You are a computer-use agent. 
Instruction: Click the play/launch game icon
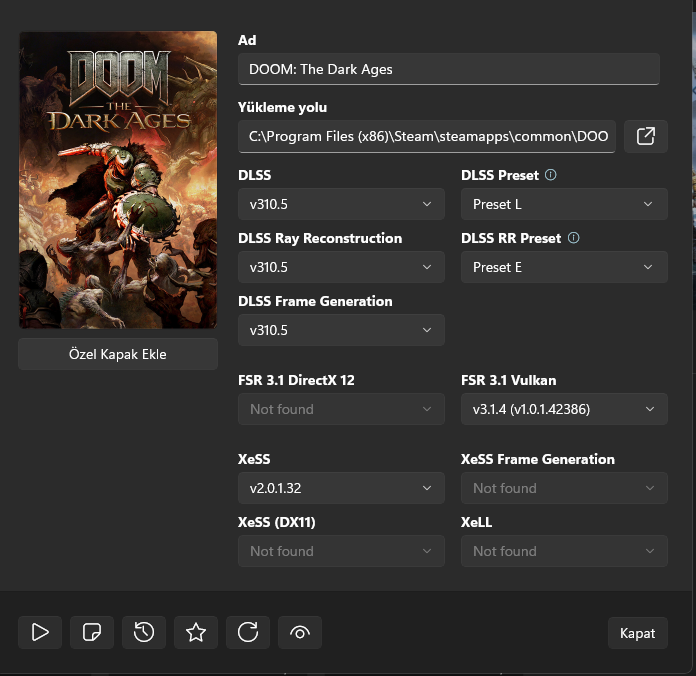click(x=40, y=632)
